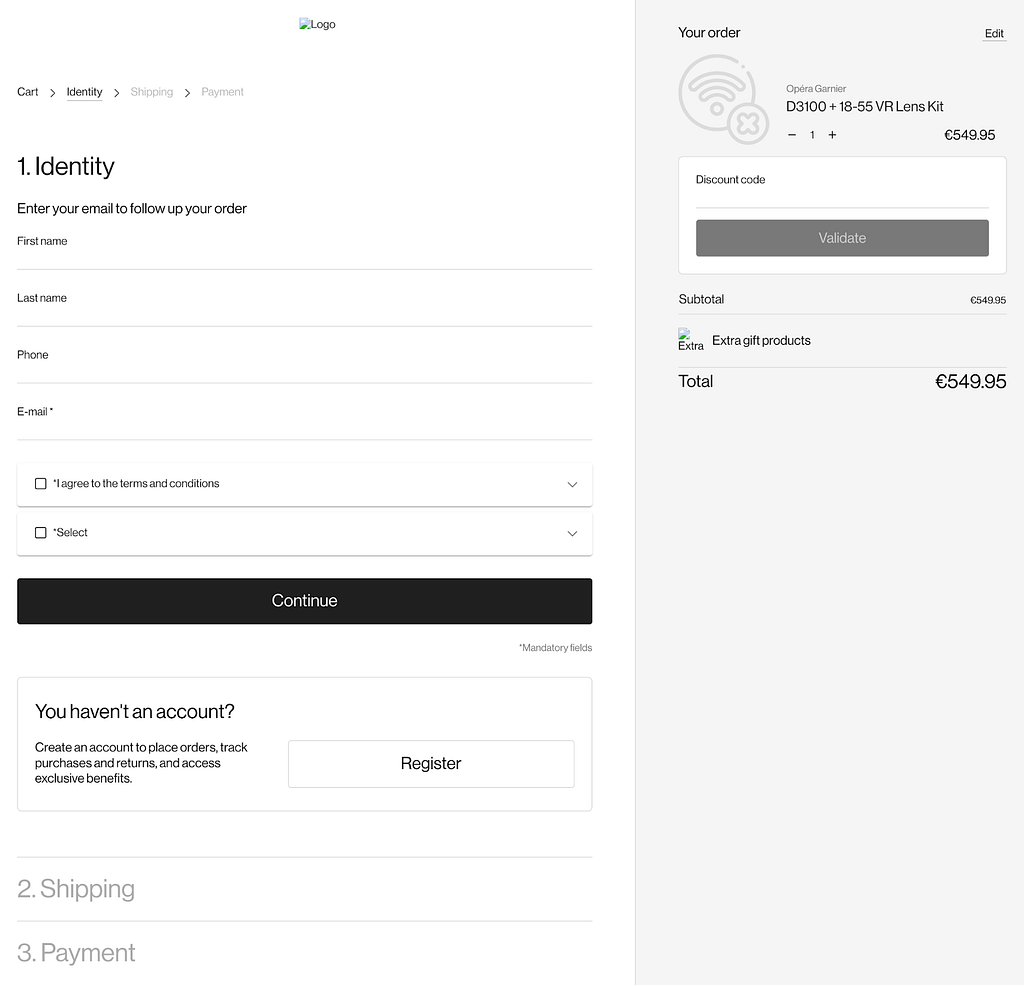Open the 3. Payment section heading
This screenshot has width=1024, height=986.
click(76, 953)
